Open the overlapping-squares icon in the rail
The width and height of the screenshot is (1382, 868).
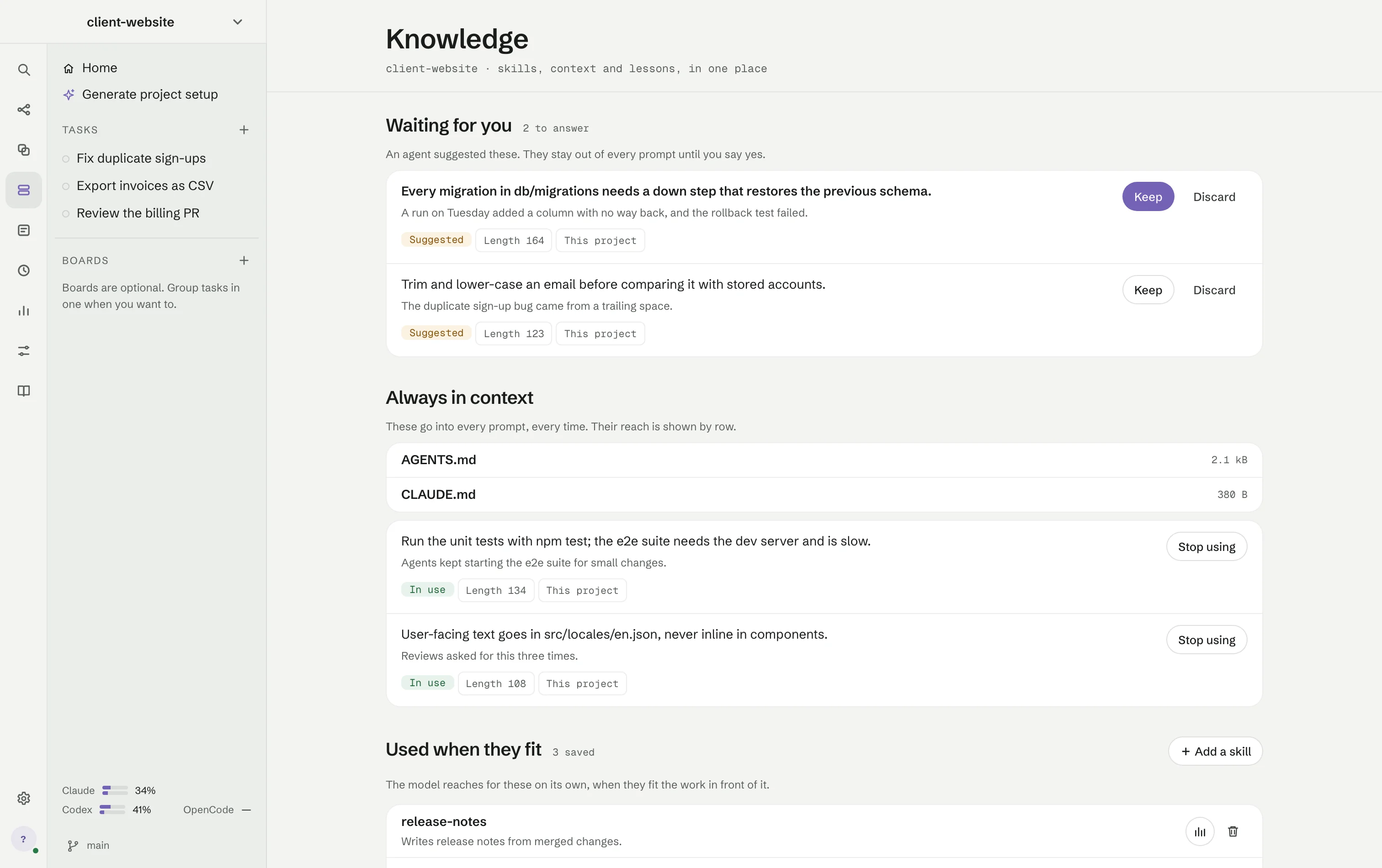pyautogui.click(x=23, y=150)
